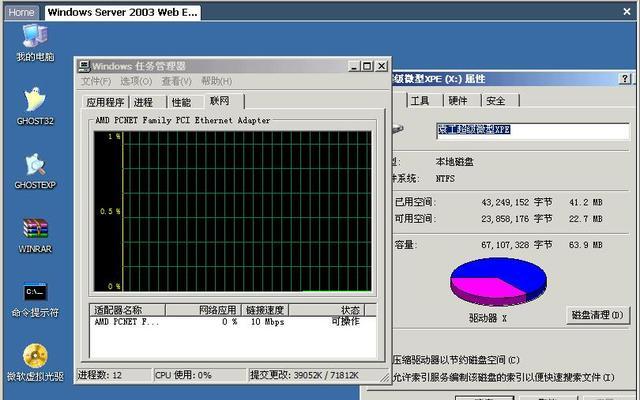Select the GHOST32 desktop icon

pyautogui.click(x=35, y=106)
